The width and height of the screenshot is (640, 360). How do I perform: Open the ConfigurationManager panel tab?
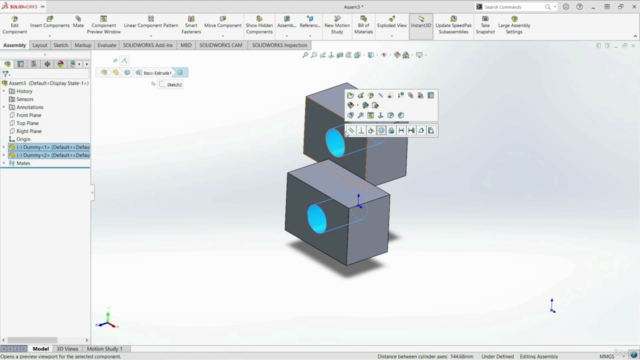[34, 64]
